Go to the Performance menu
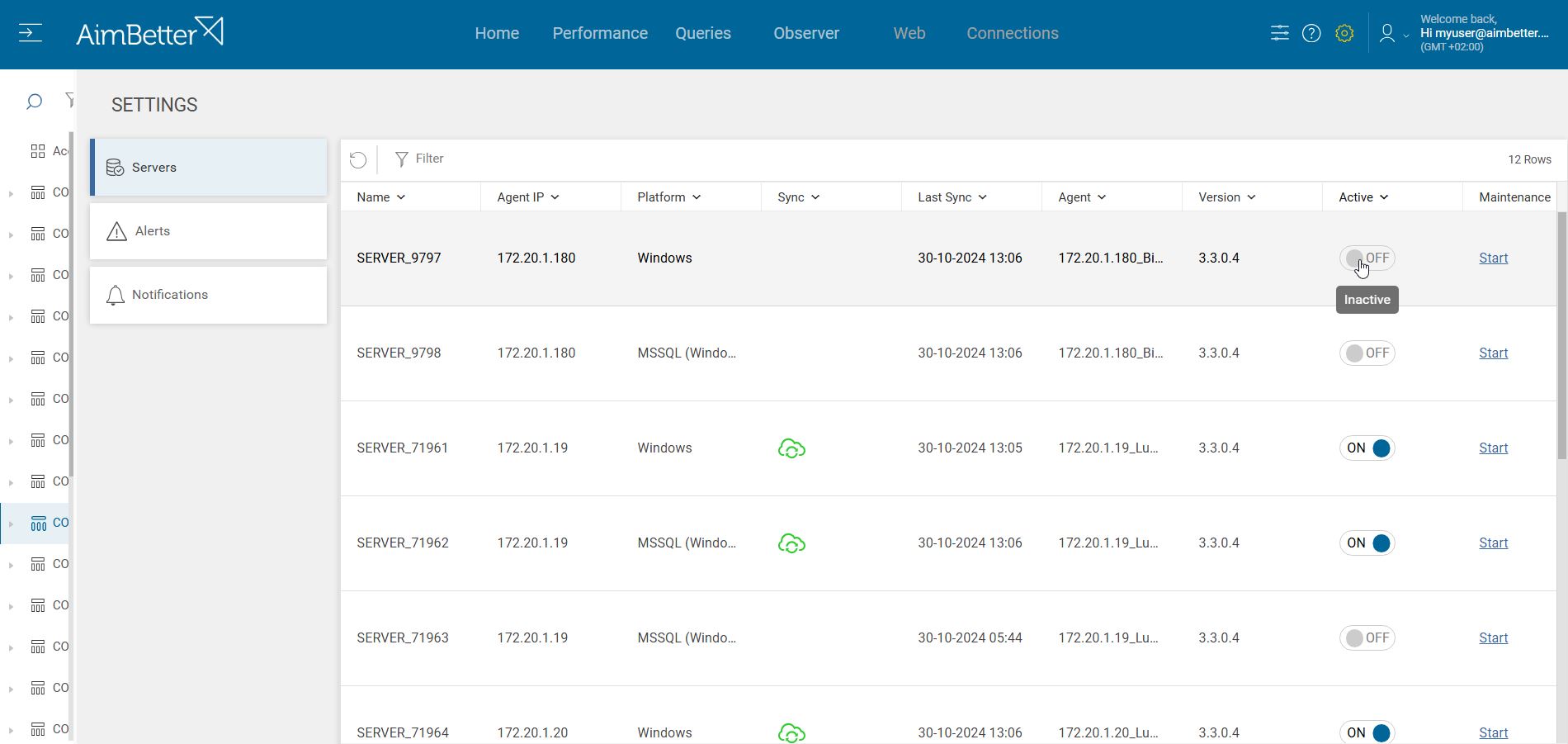The width and height of the screenshot is (1568, 744). 600,33
